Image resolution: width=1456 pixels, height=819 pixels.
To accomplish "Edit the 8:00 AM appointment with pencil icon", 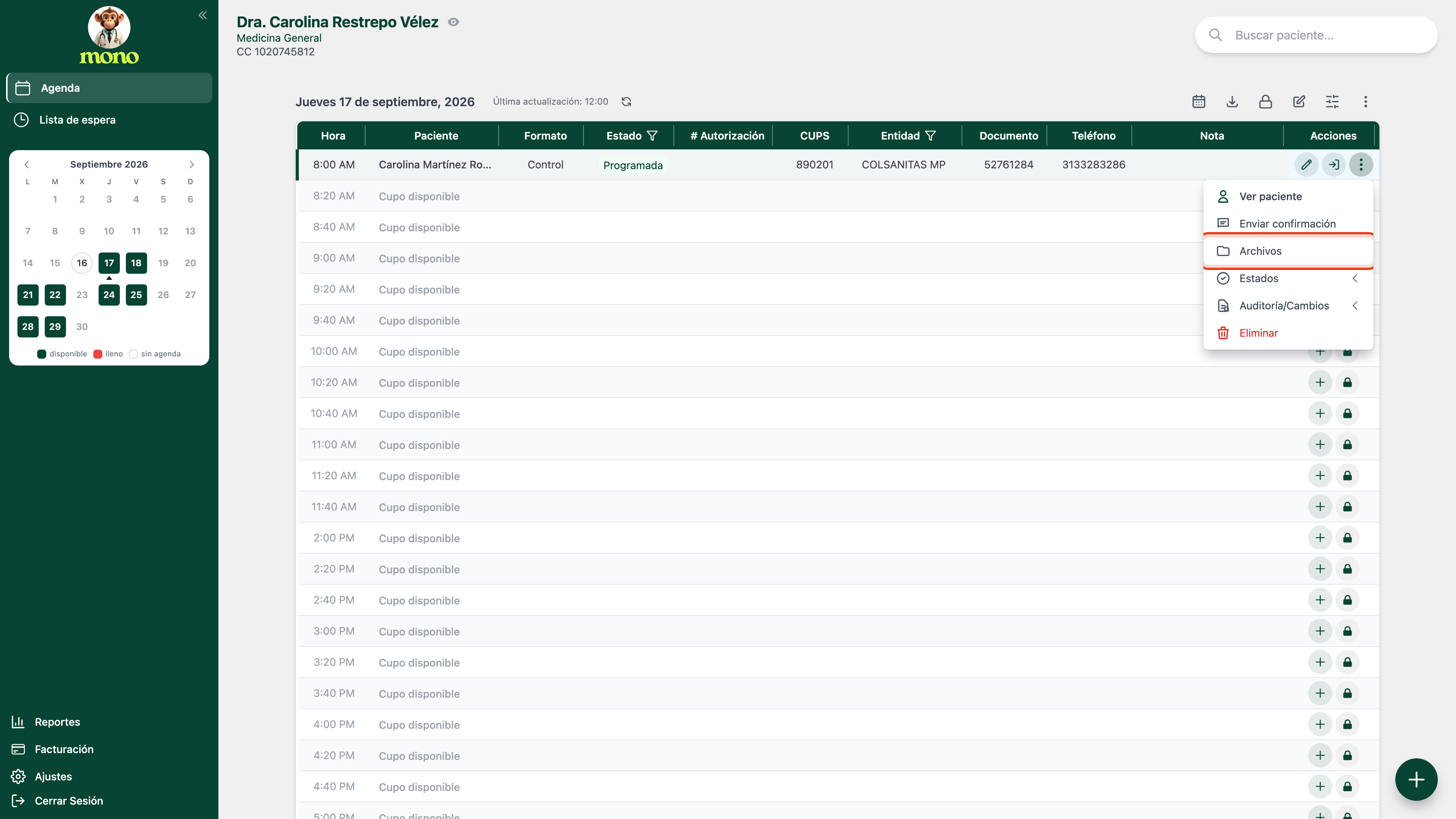I will [x=1306, y=165].
